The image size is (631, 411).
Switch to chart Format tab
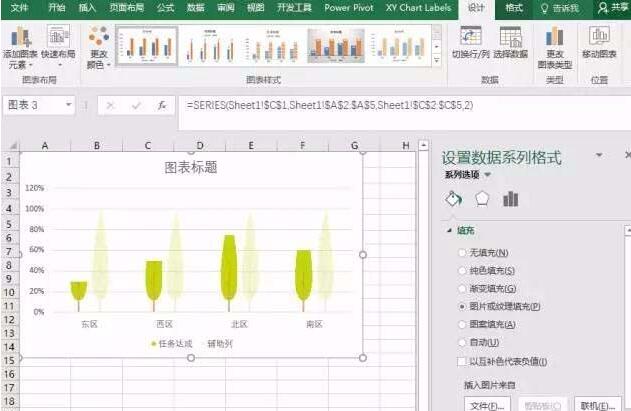pos(514,8)
